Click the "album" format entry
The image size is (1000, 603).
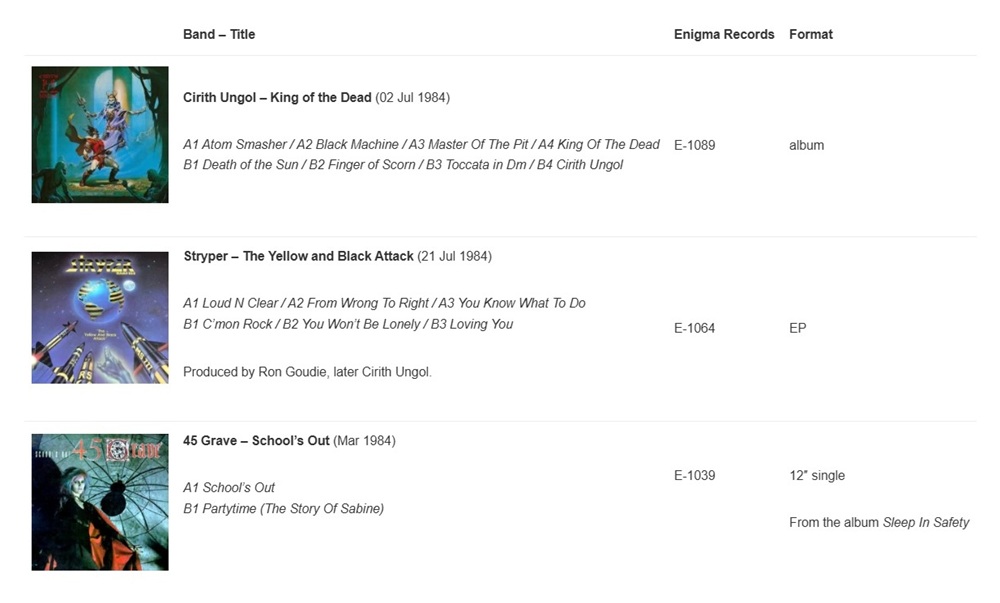coord(807,145)
